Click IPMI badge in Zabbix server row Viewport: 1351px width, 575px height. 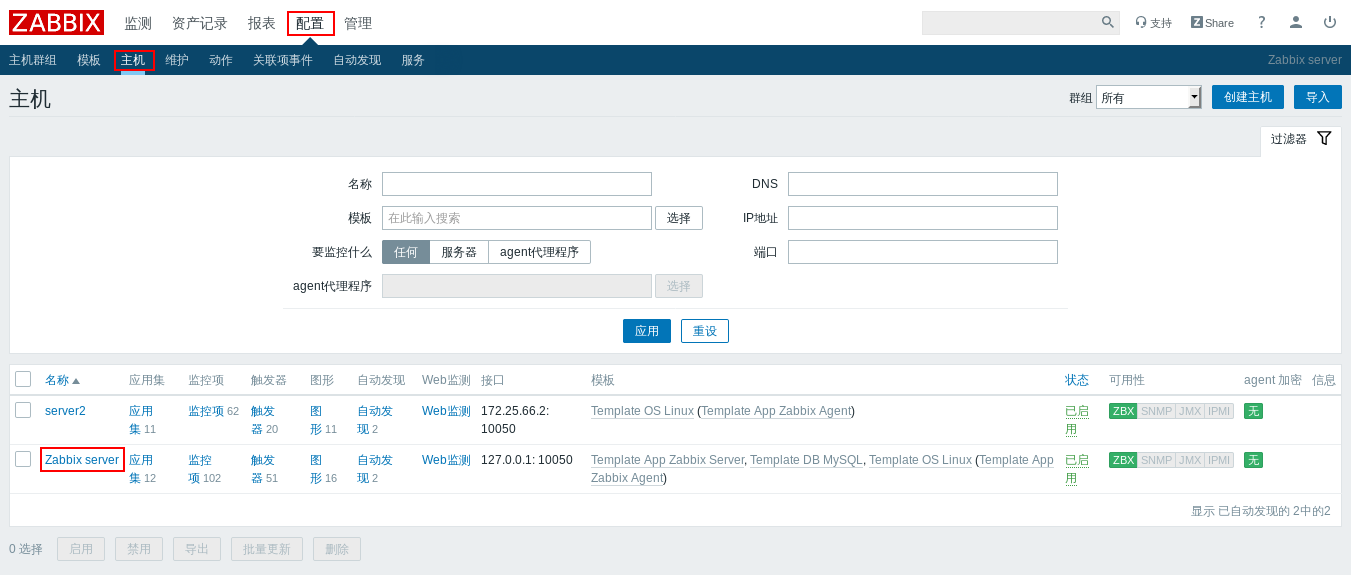[1219, 460]
